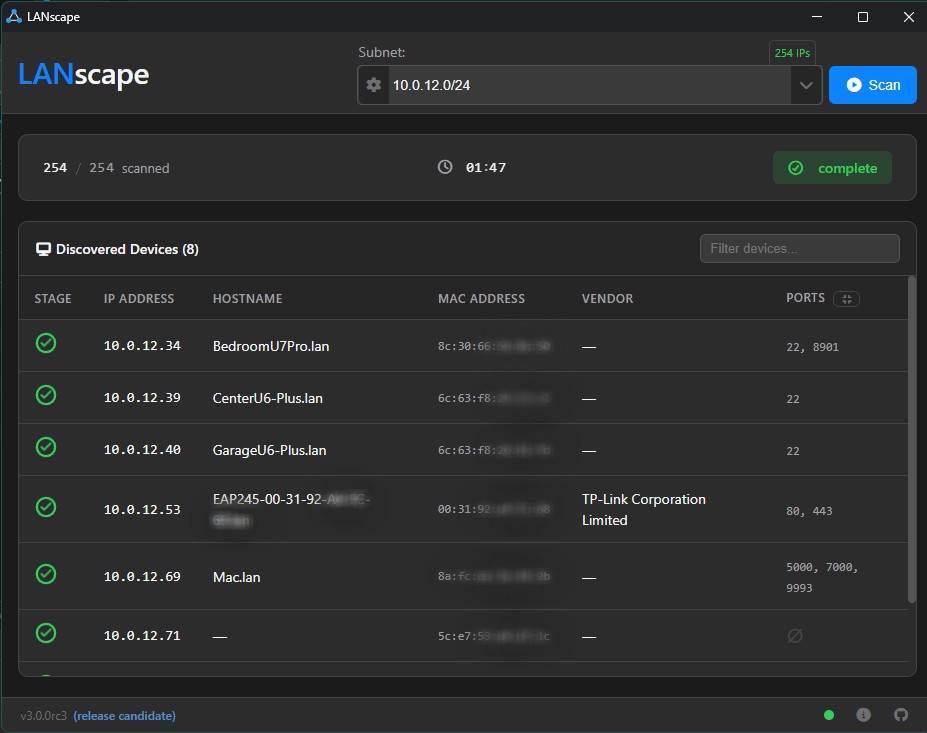
Task: Click the 254 IPs badge
Action: 792,52
